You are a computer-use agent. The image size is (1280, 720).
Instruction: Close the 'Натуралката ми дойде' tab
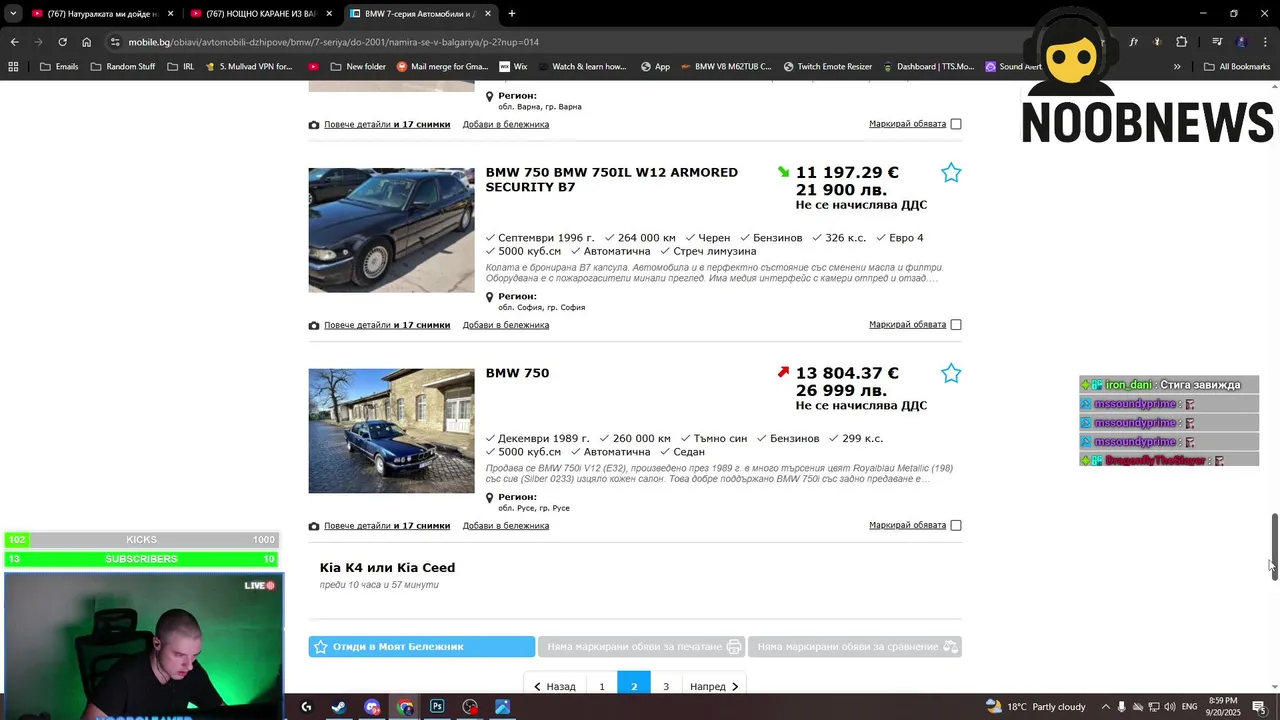170,14
